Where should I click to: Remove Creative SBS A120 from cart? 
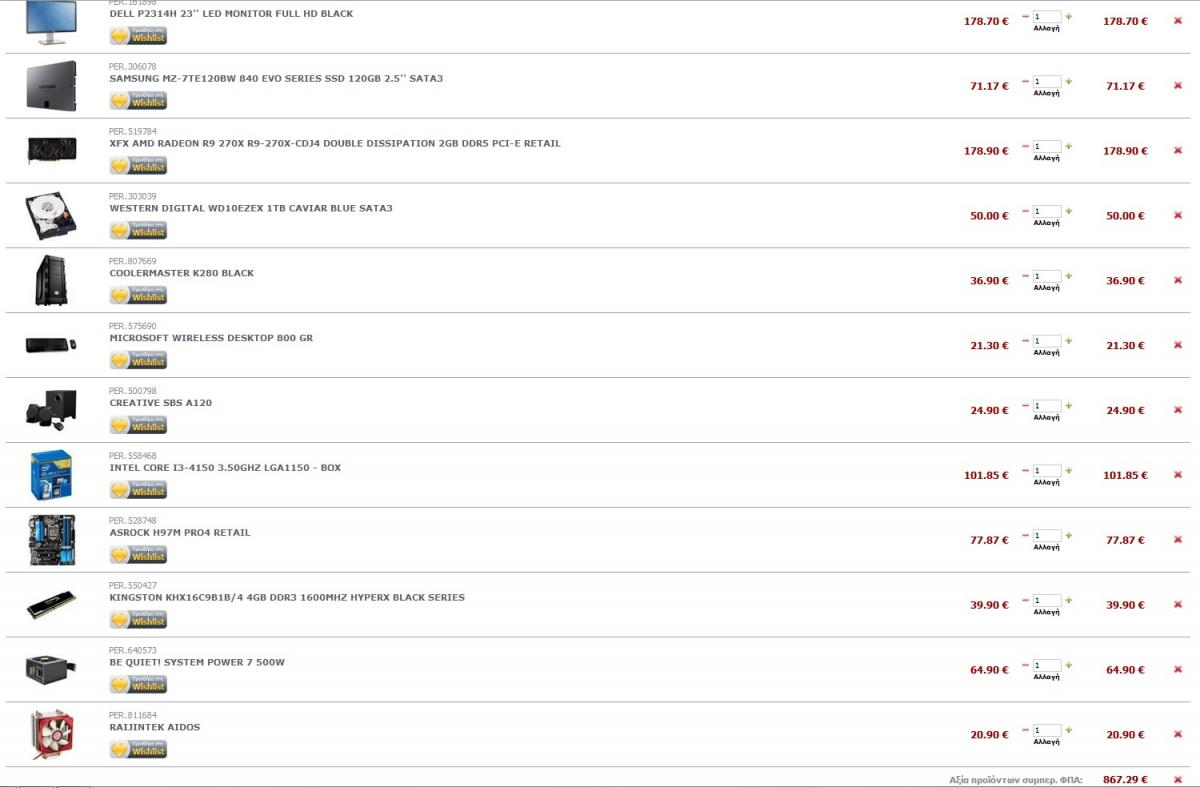pos(1177,410)
